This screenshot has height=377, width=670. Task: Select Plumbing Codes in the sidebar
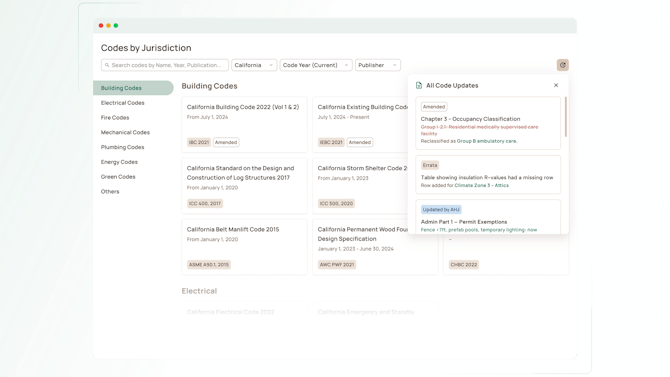click(x=123, y=147)
